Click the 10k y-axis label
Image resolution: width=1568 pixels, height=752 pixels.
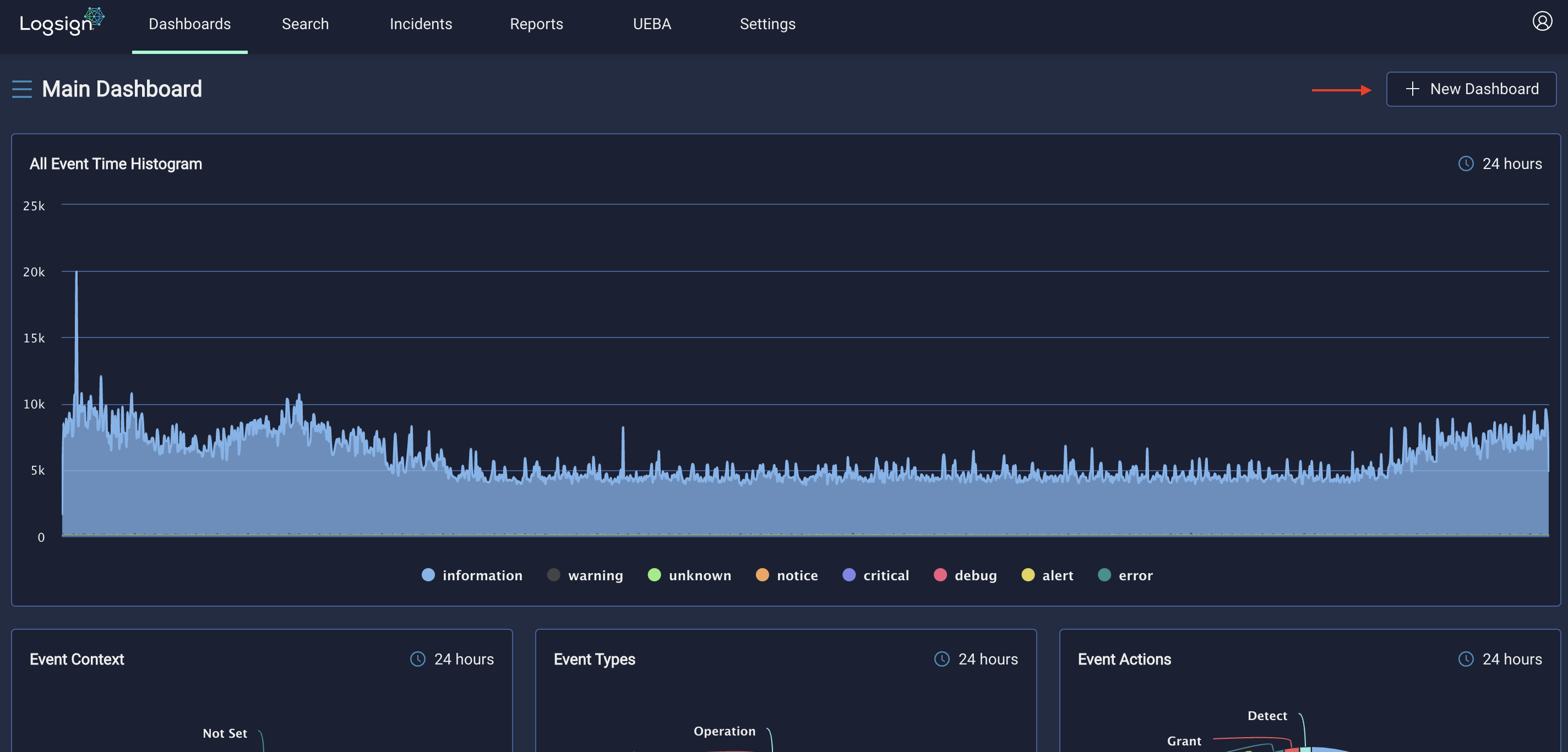[x=34, y=404]
